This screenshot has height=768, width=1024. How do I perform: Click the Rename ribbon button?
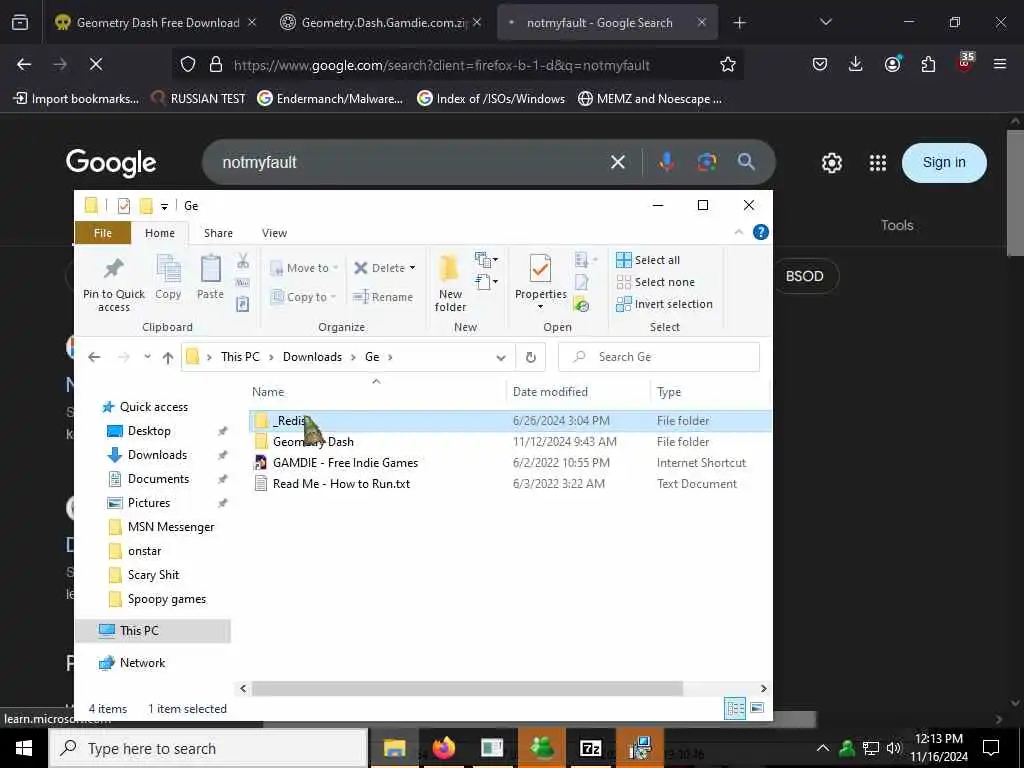[x=383, y=297]
